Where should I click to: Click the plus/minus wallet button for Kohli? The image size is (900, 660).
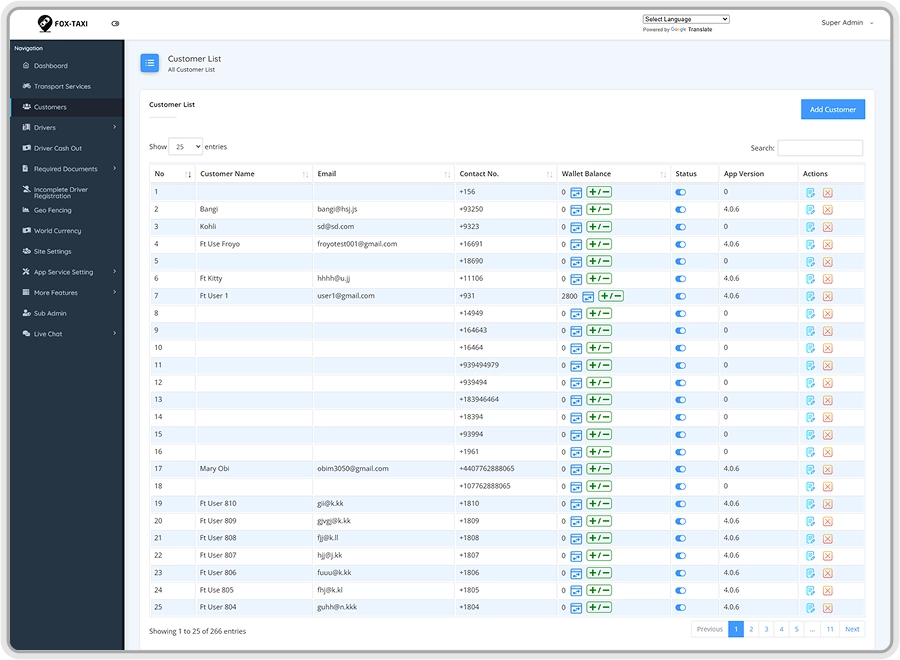click(x=599, y=227)
